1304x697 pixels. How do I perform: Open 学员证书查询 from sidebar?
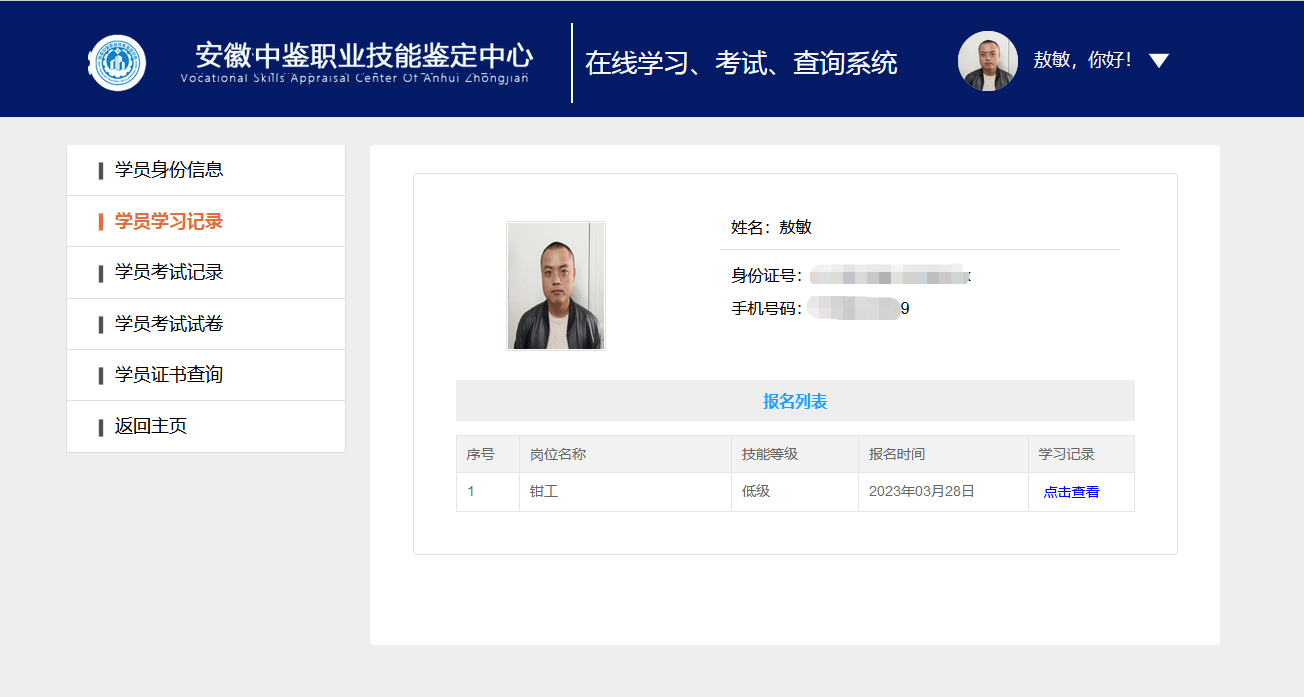click(206, 375)
